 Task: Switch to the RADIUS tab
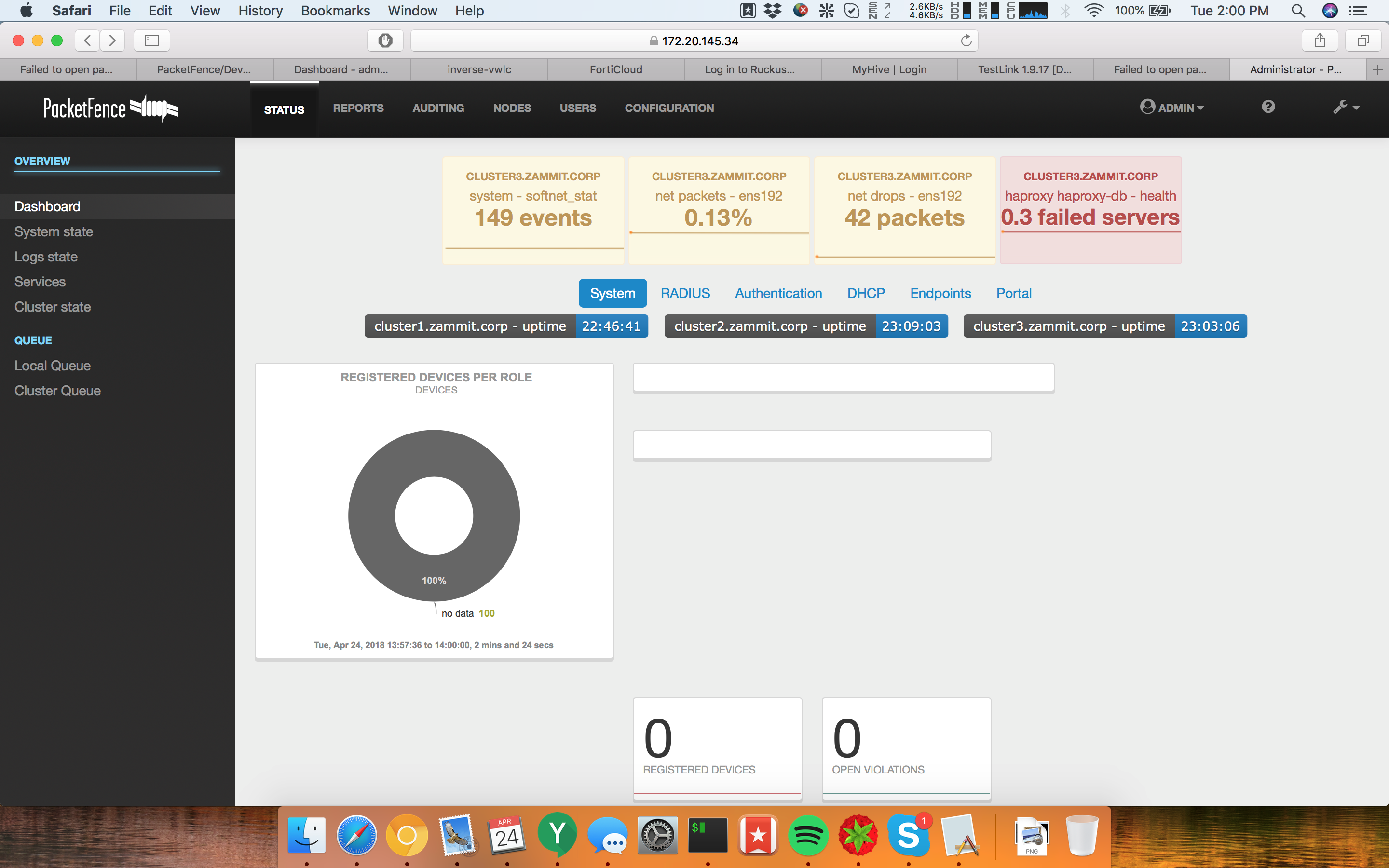point(685,293)
